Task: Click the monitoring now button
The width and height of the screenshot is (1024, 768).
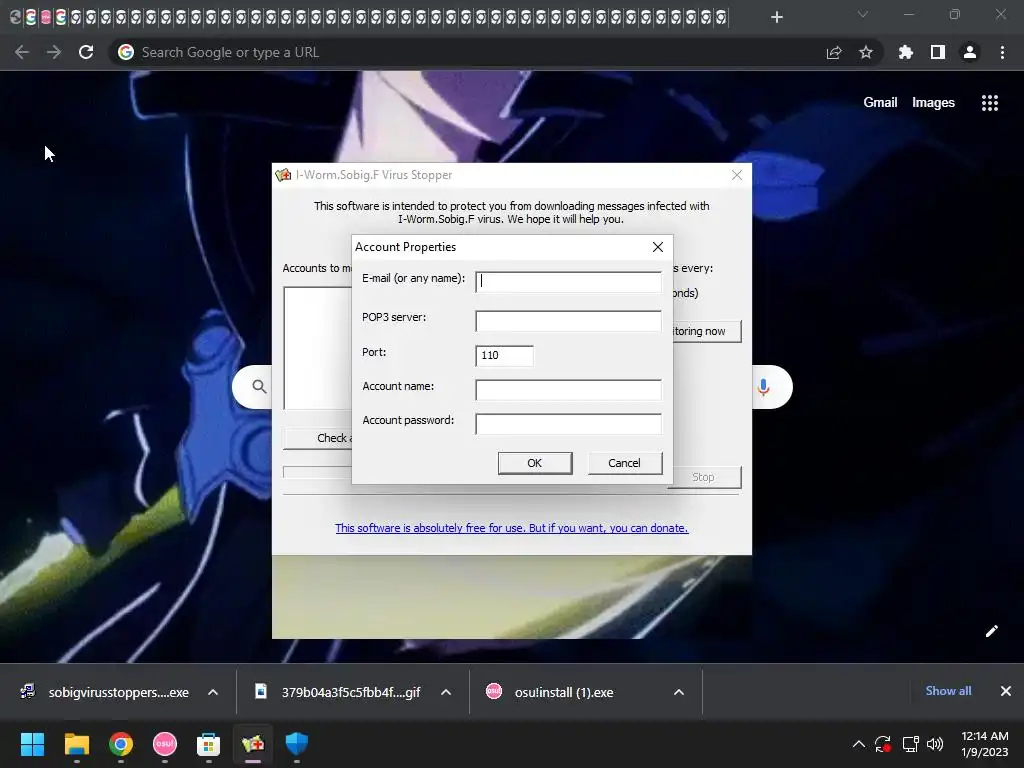Action: coord(707,331)
